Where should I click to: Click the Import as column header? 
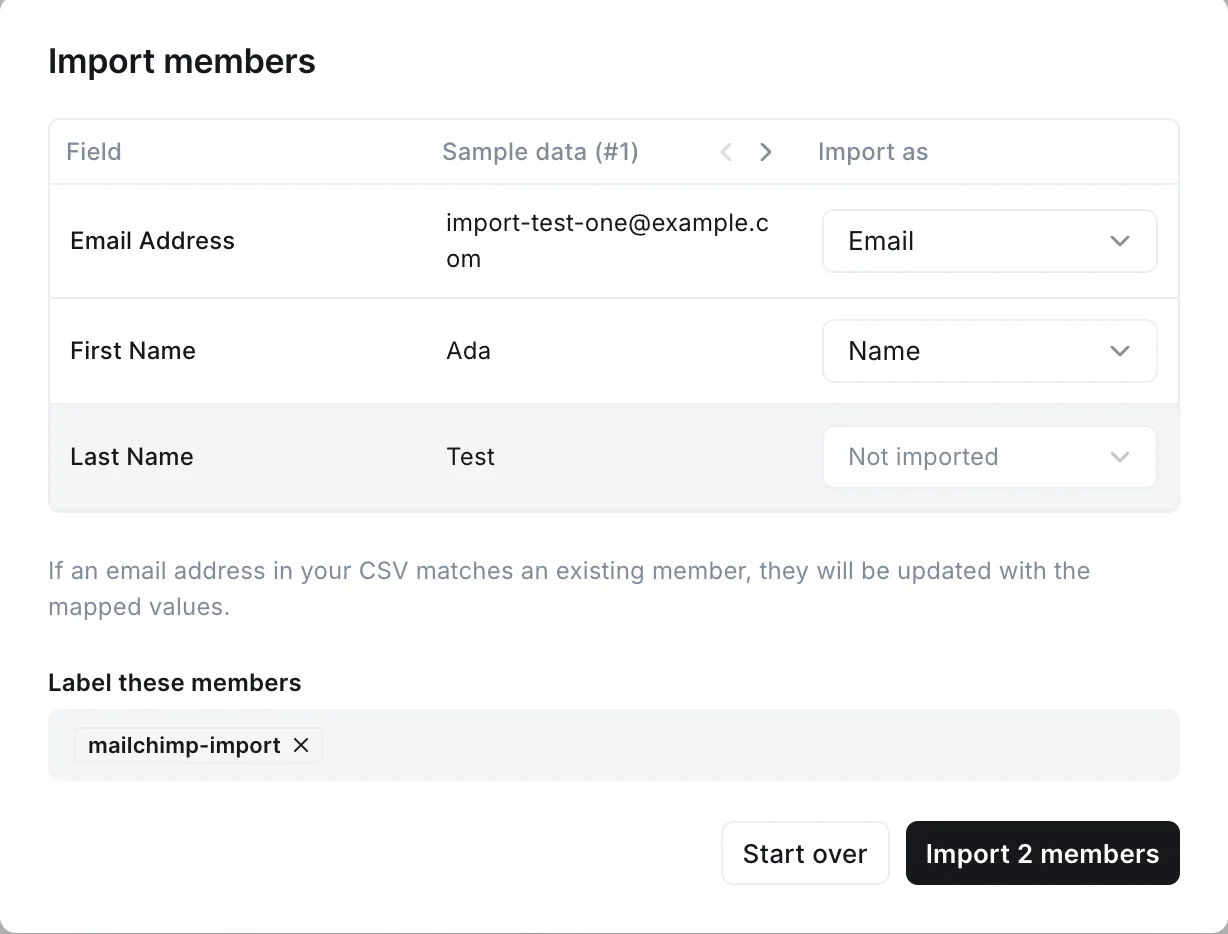(x=873, y=152)
